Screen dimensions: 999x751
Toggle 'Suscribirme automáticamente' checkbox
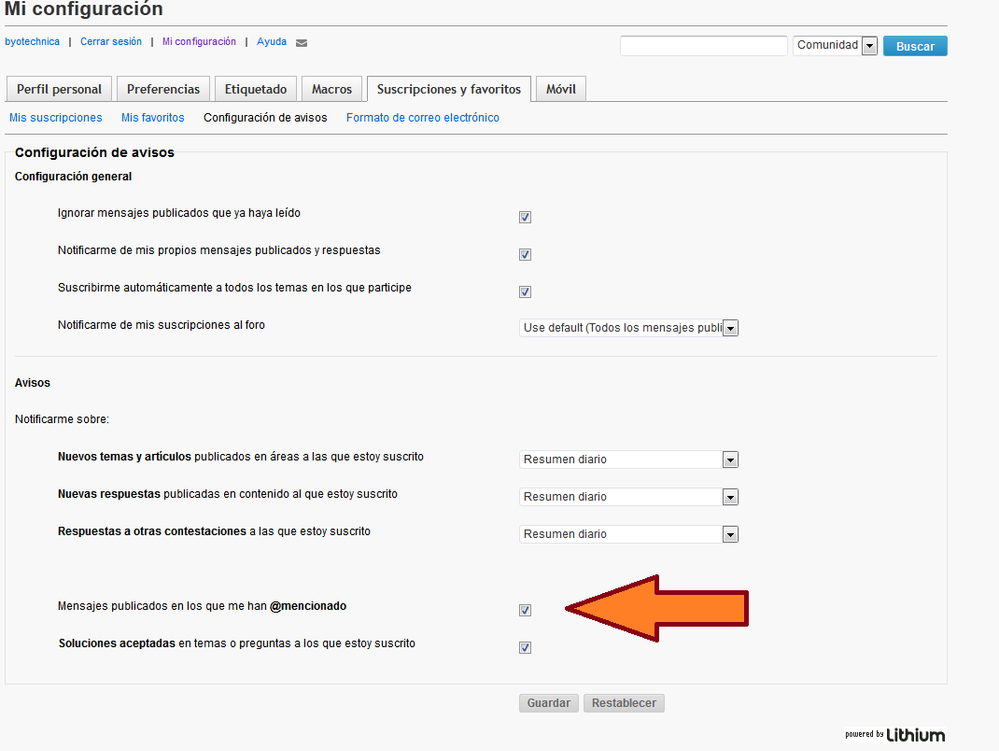(x=525, y=292)
